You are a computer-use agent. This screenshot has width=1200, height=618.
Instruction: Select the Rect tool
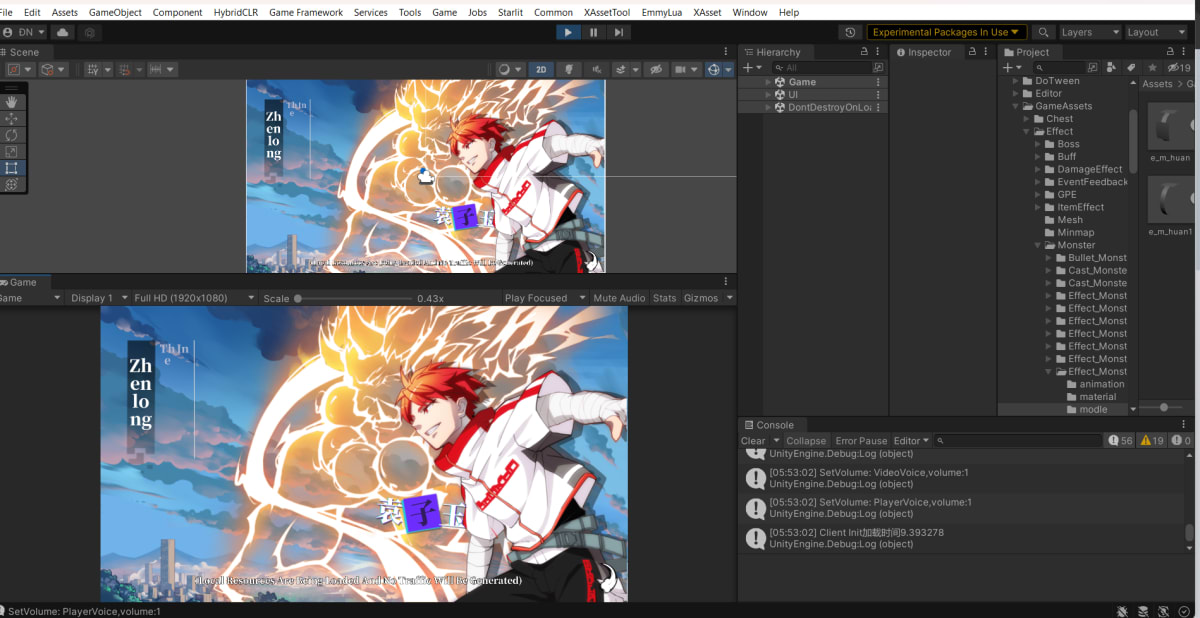point(12,168)
